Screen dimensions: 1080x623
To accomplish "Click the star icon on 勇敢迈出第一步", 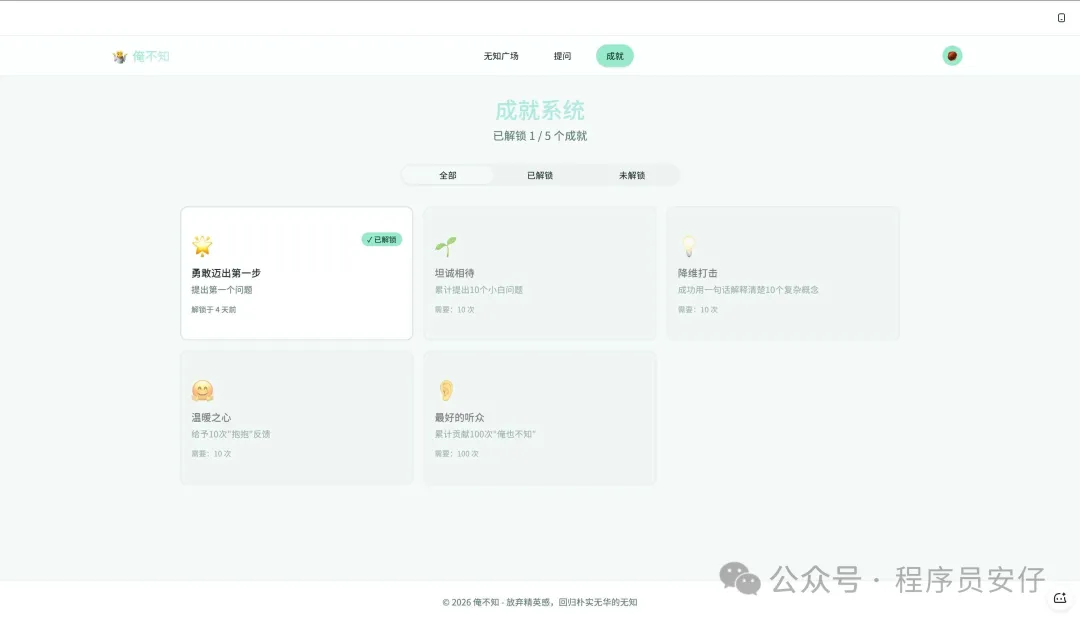I will 203,246.
